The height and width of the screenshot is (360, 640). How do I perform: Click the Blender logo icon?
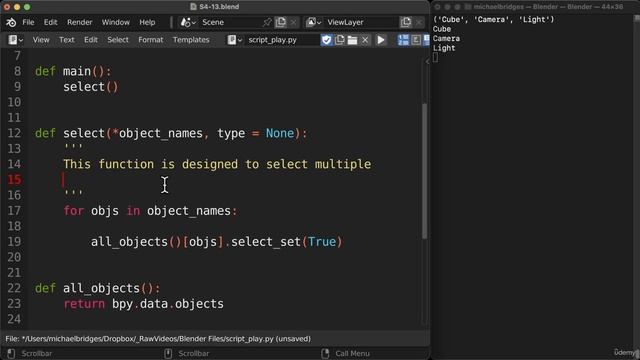pos(11,22)
